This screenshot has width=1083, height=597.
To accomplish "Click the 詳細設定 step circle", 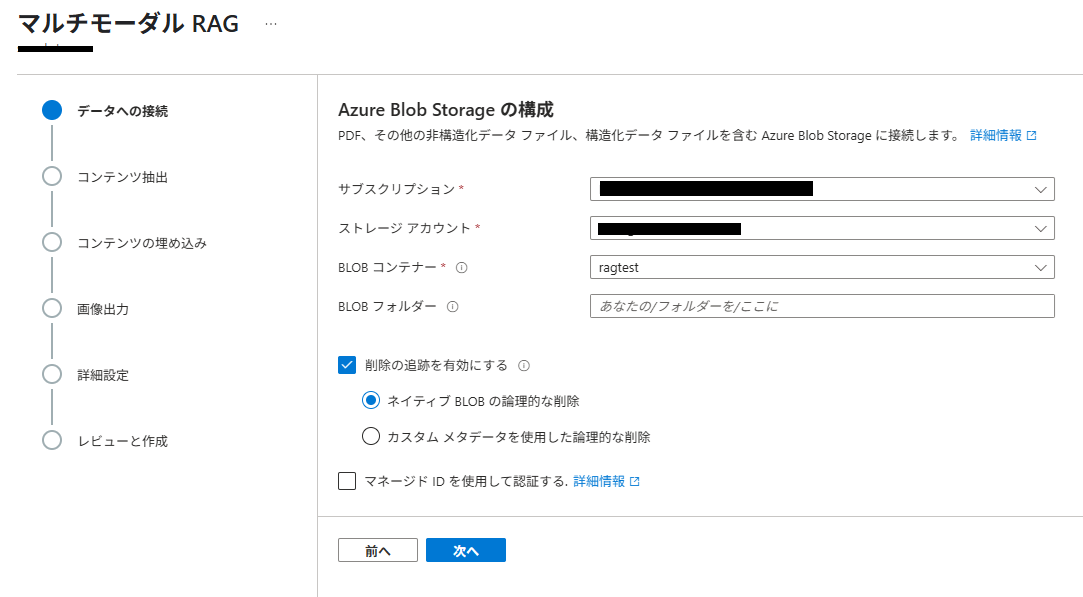I will click(x=52, y=375).
